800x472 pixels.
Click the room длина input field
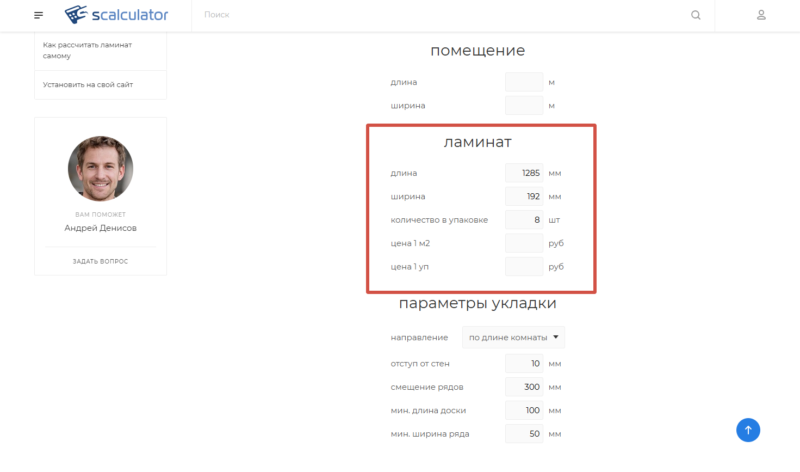(524, 82)
